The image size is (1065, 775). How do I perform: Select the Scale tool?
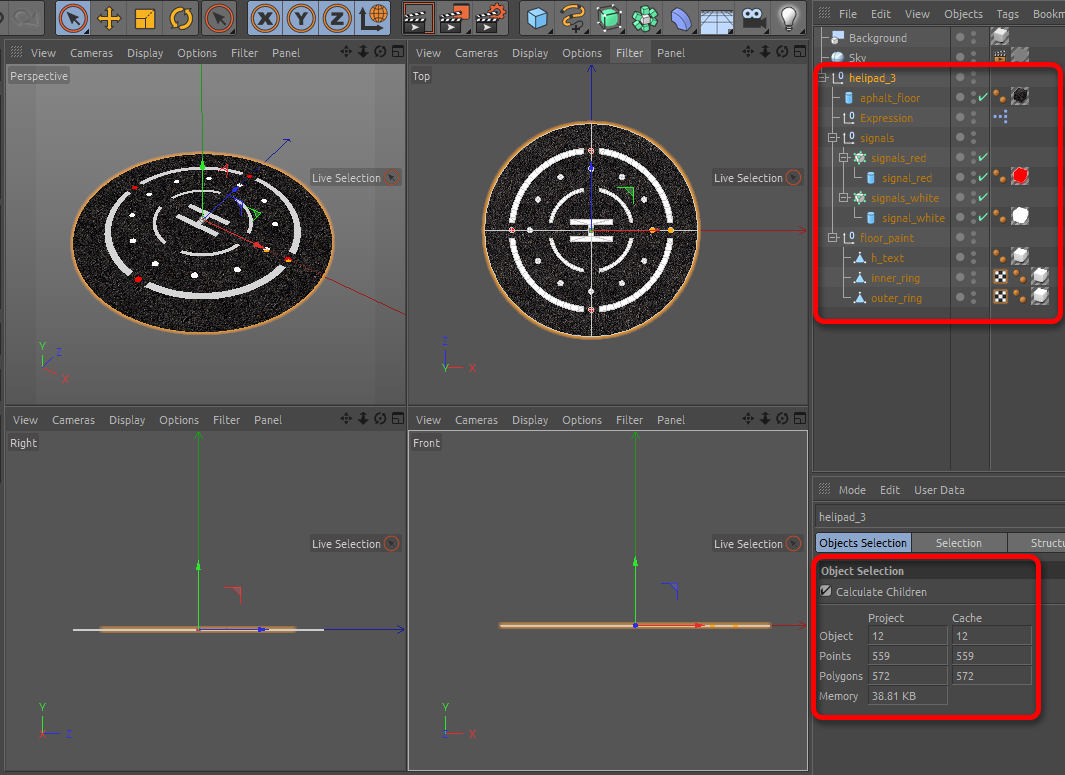click(145, 18)
